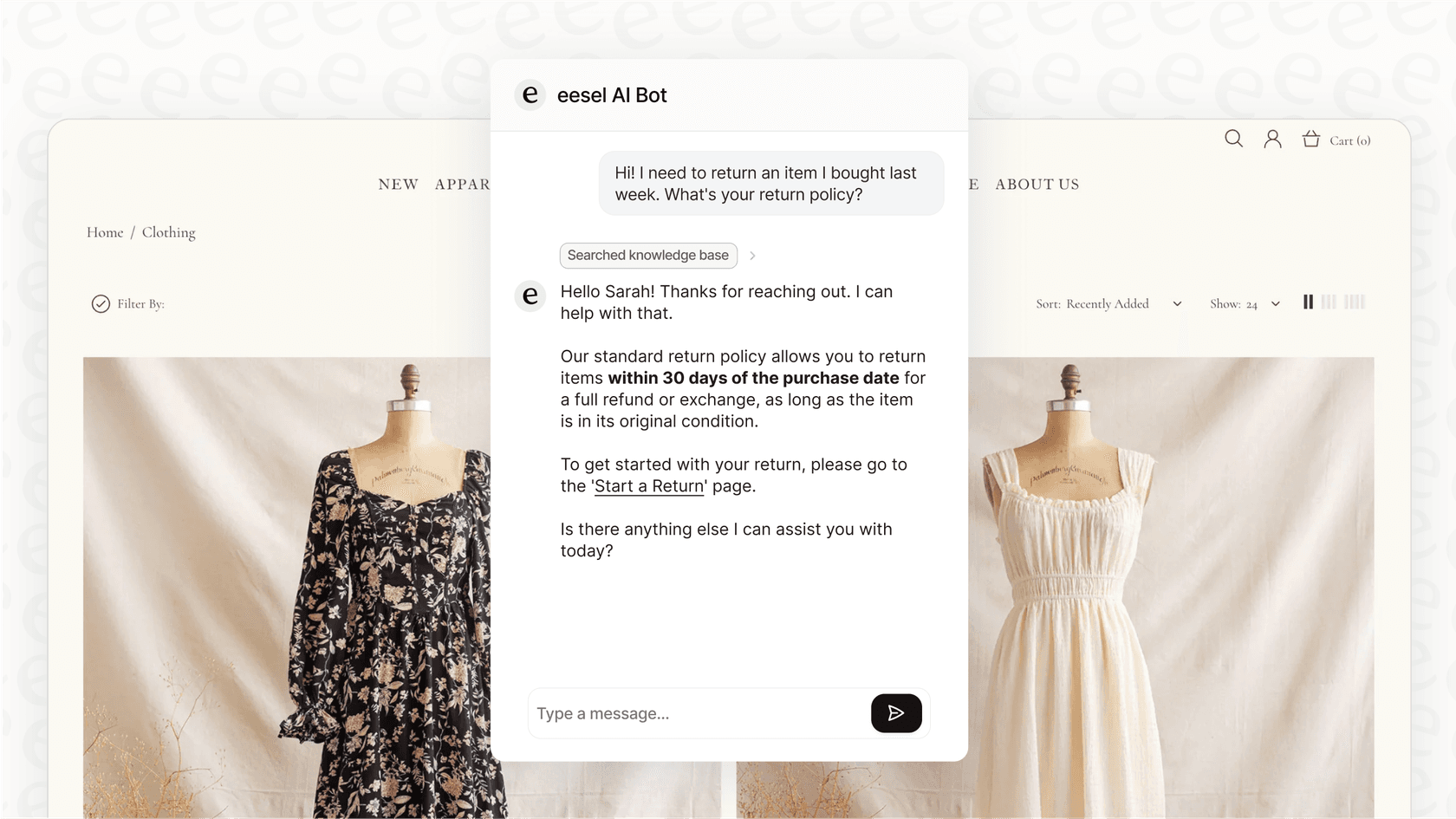Open the account profile icon

coord(1272,138)
